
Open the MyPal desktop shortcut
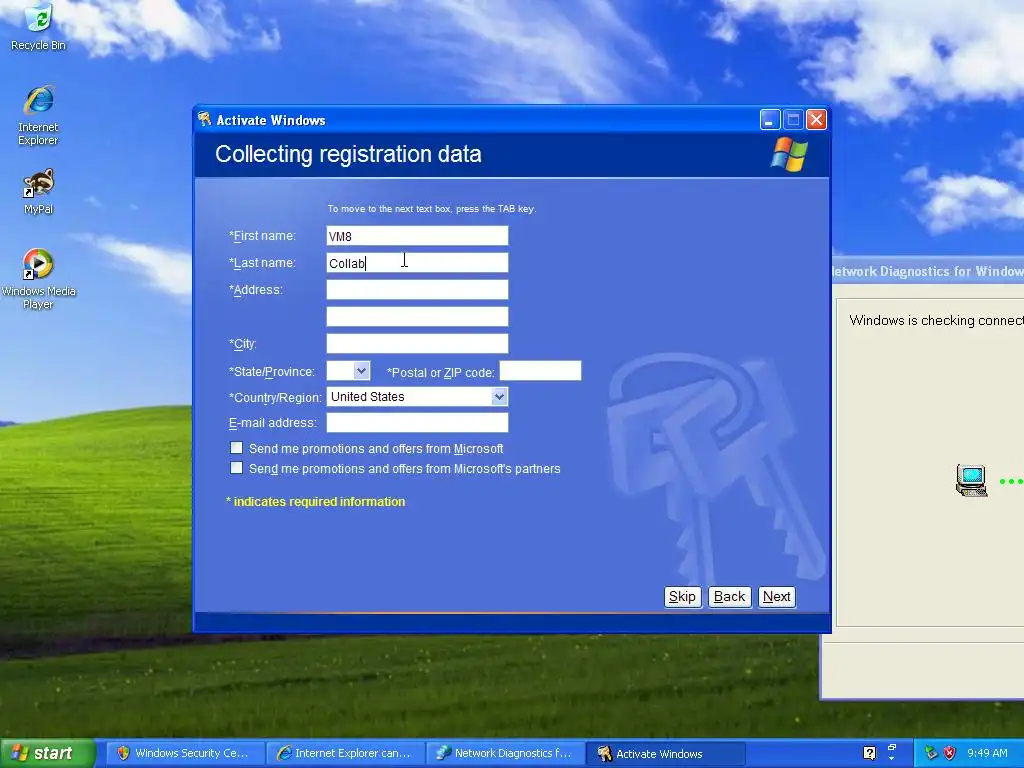point(38,192)
